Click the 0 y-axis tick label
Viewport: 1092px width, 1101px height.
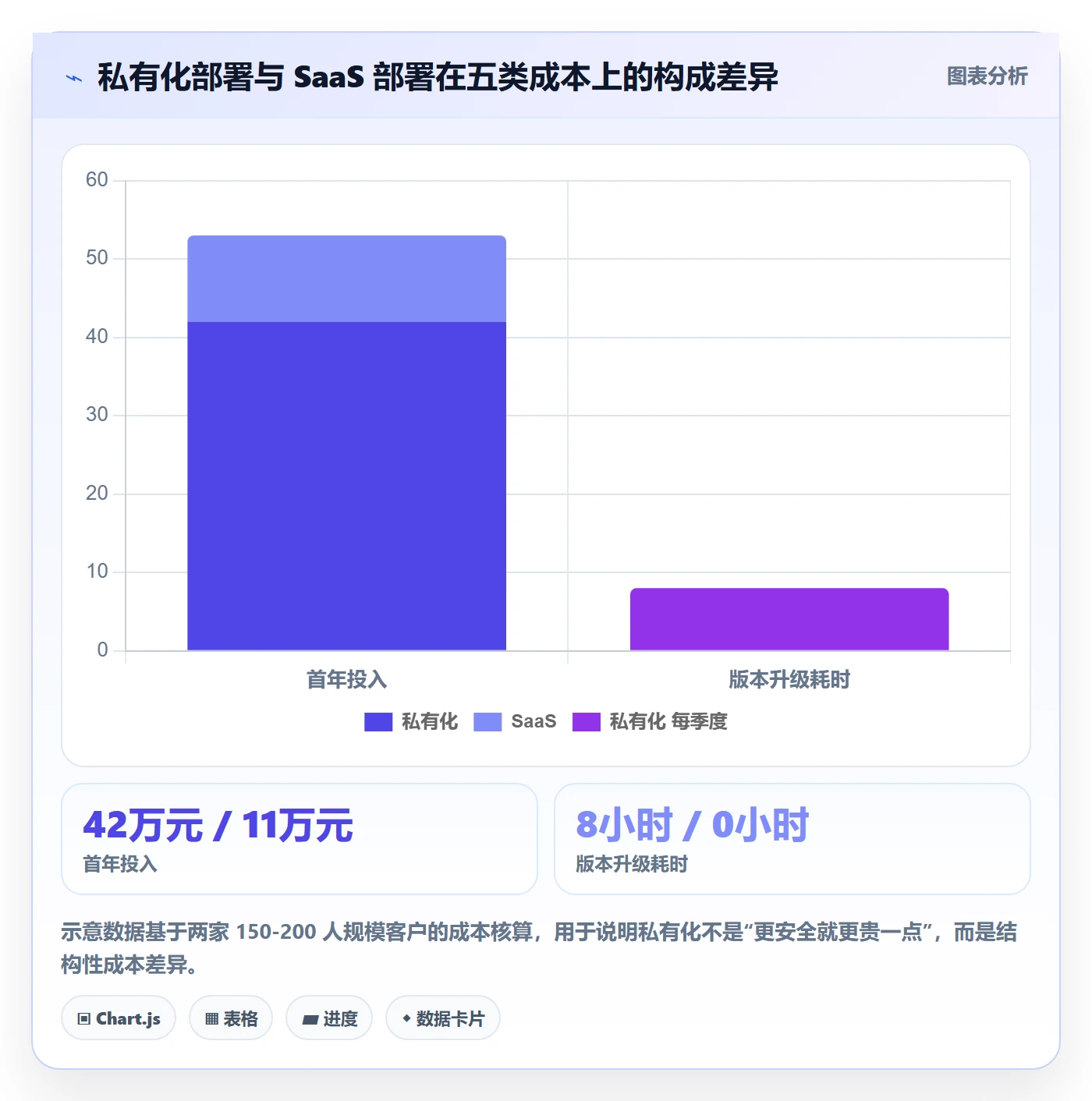(102, 650)
